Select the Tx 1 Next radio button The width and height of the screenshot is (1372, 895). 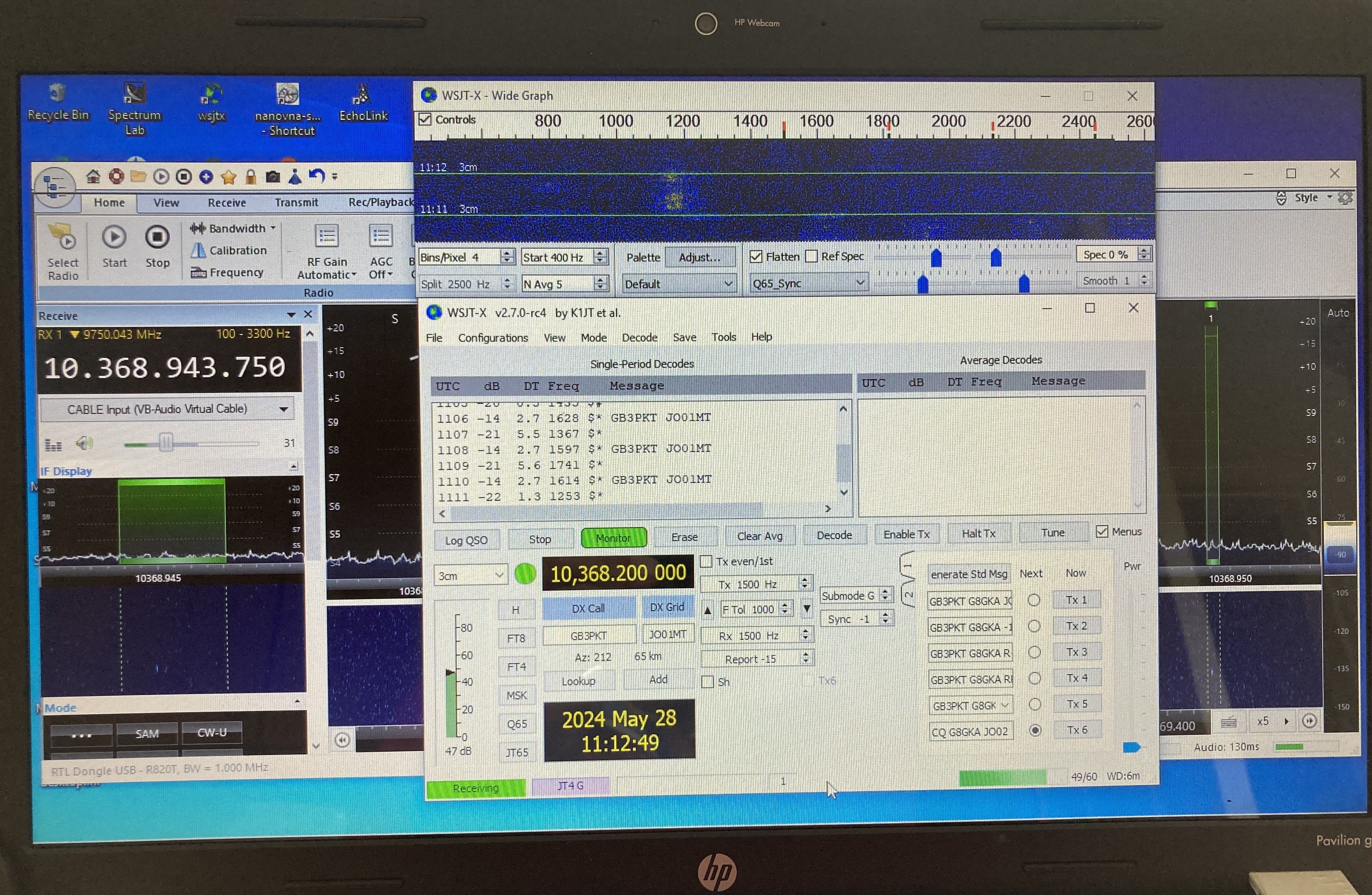tap(1034, 601)
